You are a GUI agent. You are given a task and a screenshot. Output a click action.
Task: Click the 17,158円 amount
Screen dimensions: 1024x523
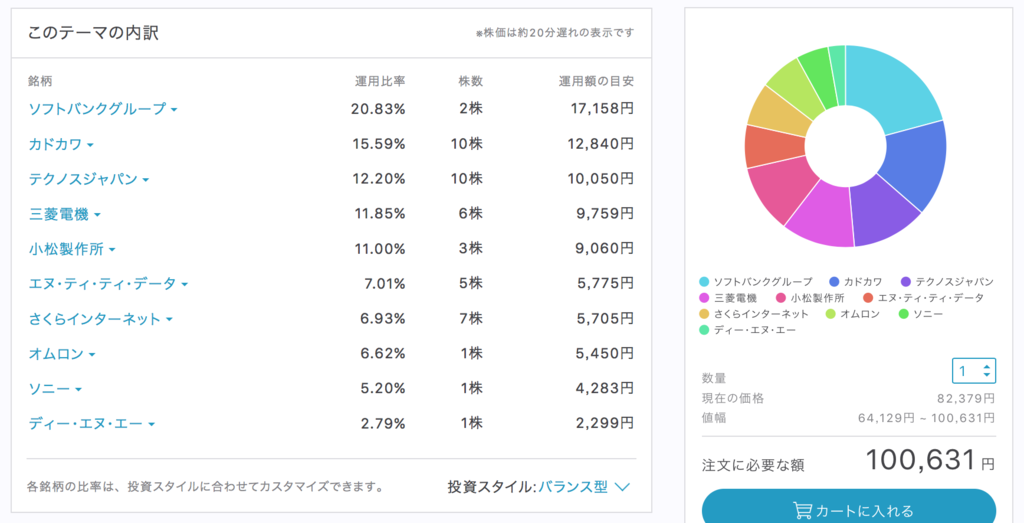[601, 109]
